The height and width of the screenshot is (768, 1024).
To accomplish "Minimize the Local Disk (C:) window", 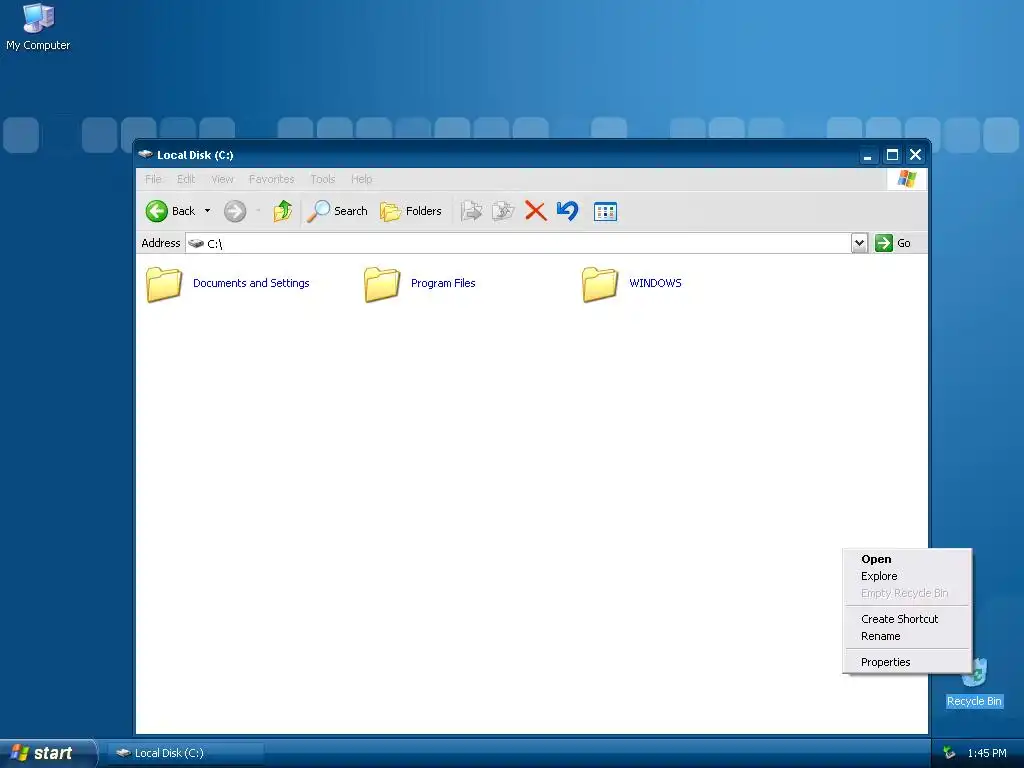I will pyautogui.click(x=867, y=155).
